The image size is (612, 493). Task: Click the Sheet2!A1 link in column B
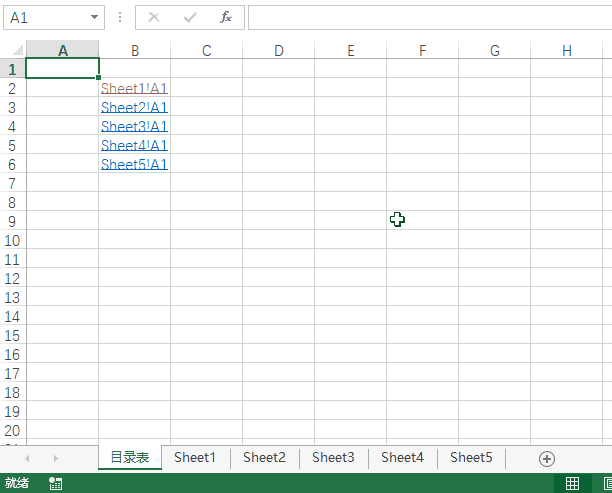[134, 108]
